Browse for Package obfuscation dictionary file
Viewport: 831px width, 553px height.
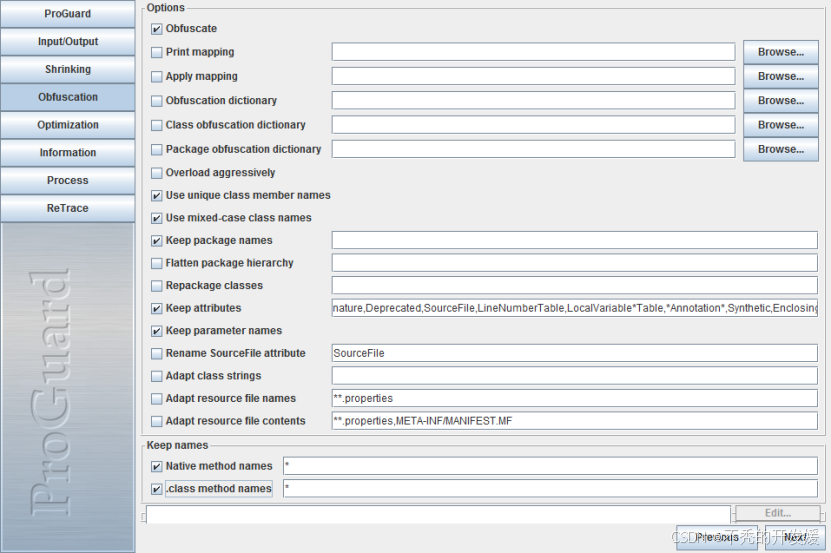[x=781, y=150]
